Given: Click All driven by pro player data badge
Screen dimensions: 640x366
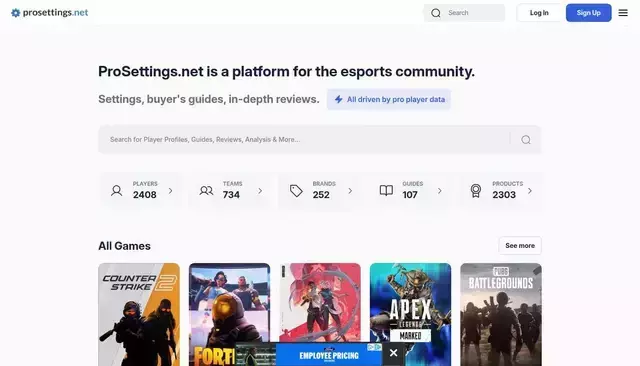Looking at the screenshot, I should pos(389,100).
